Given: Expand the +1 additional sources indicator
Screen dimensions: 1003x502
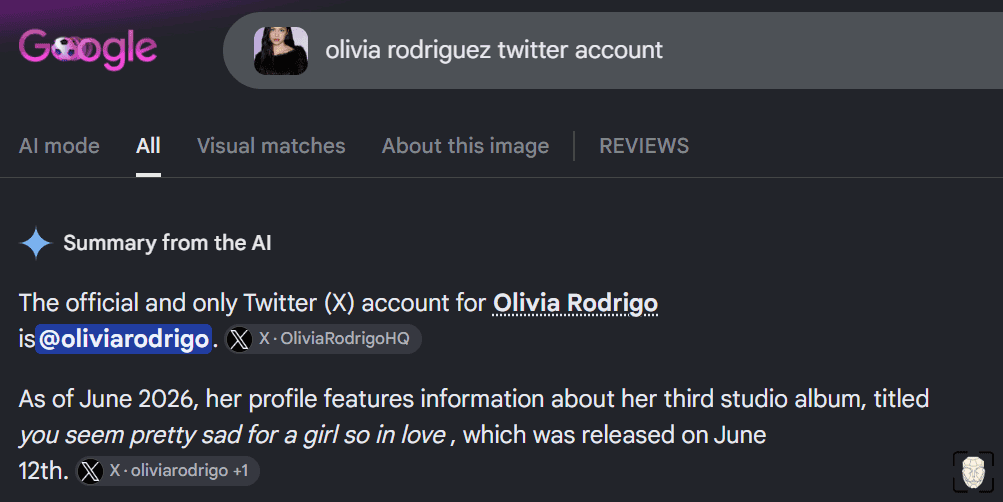Looking at the screenshot, I should [241, 471].
